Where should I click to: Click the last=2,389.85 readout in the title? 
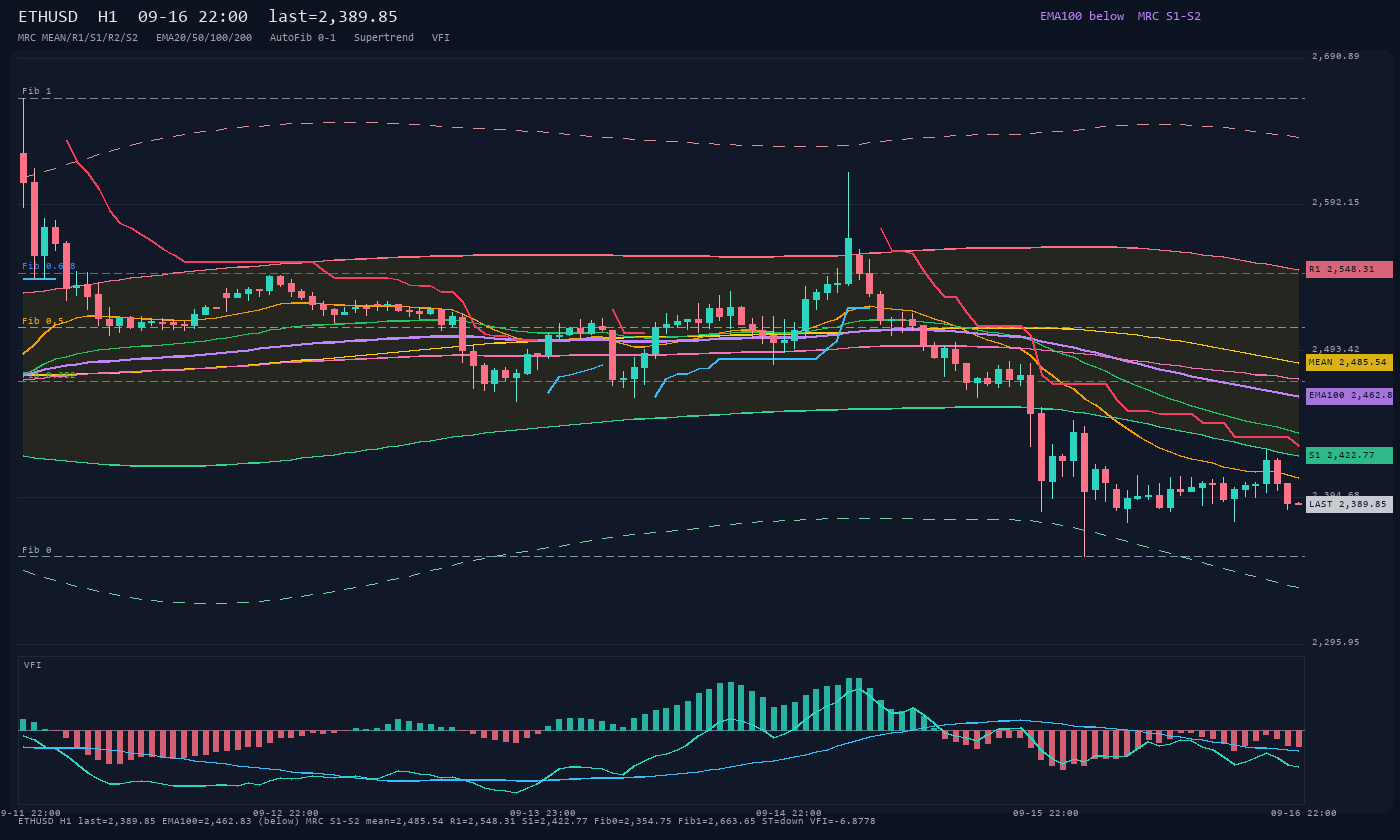click(333, 16)
